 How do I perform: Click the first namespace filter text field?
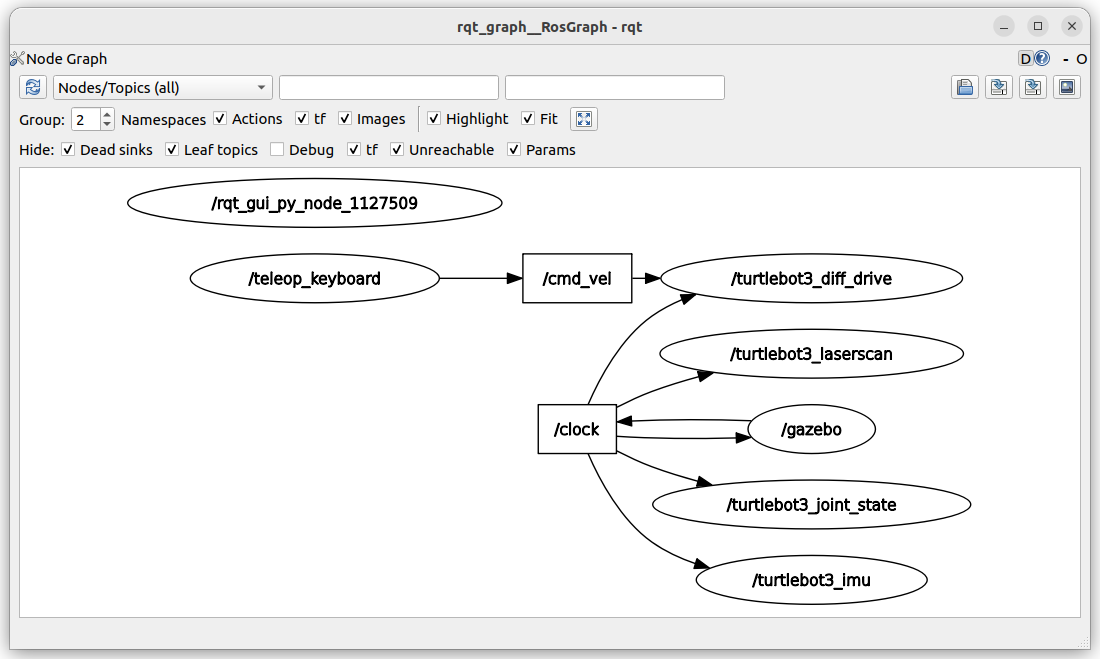click(389, 88)
